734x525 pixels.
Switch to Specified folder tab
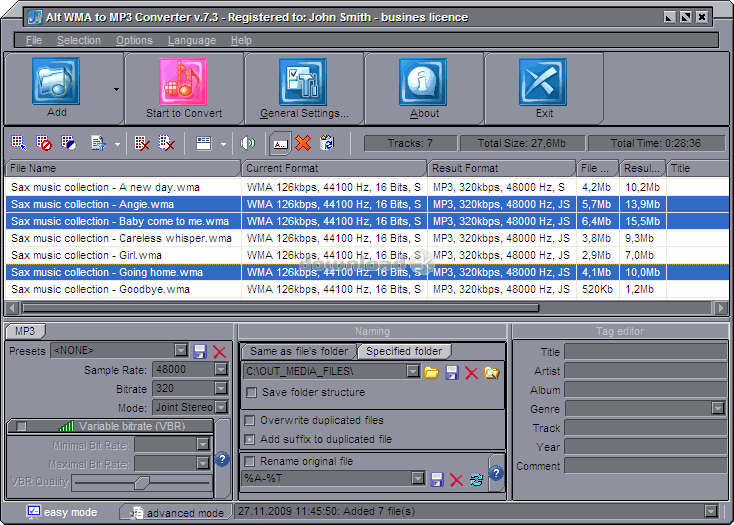click(x=404, y=351)
